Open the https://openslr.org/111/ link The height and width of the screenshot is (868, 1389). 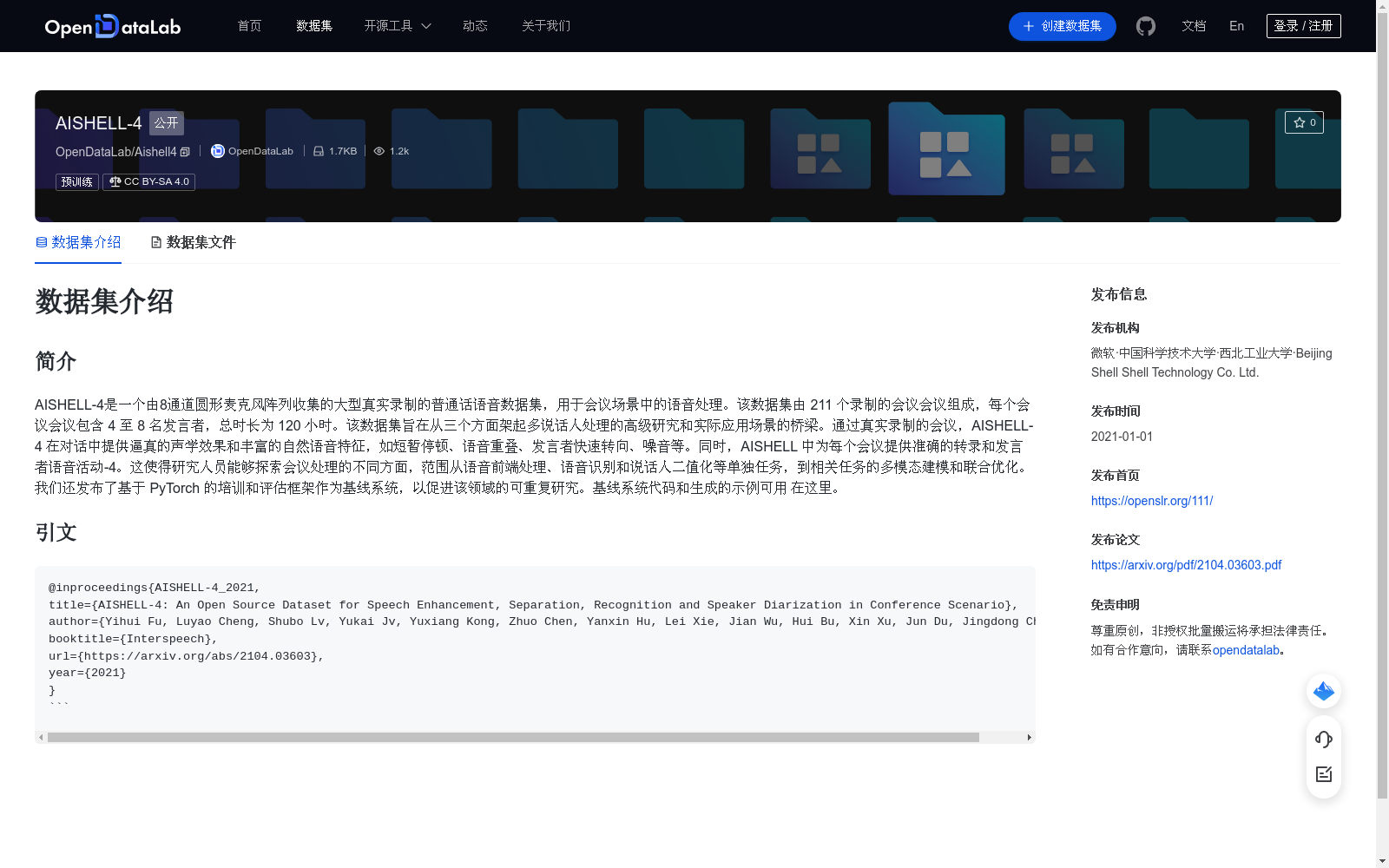[1152, 501]
